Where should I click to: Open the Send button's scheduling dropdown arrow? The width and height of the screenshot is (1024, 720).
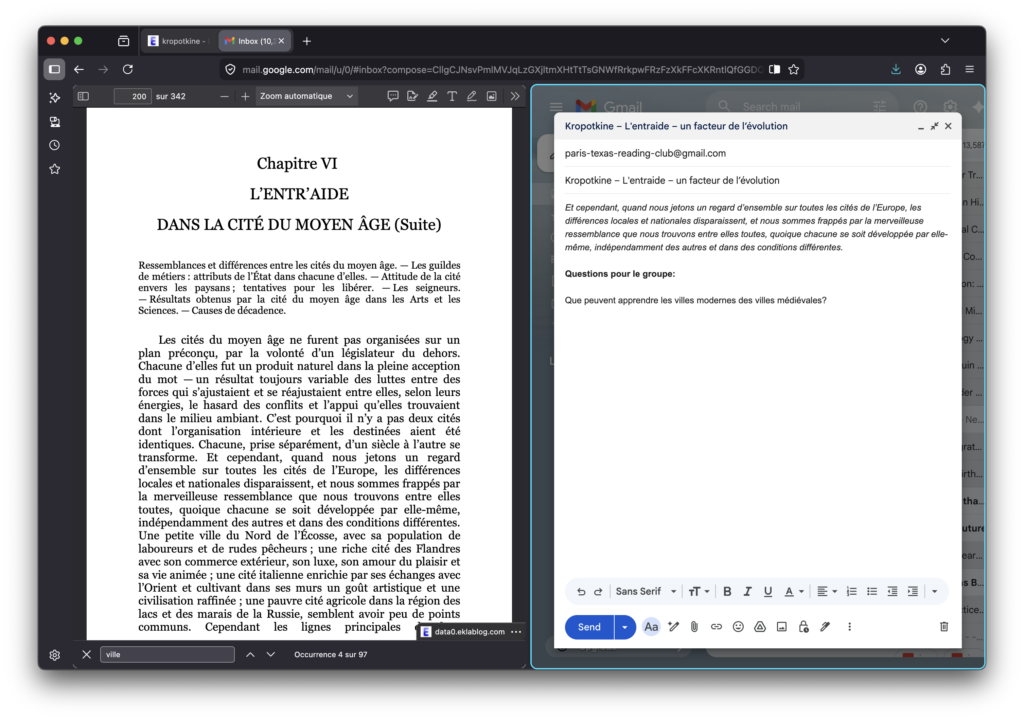click(624, 627)
